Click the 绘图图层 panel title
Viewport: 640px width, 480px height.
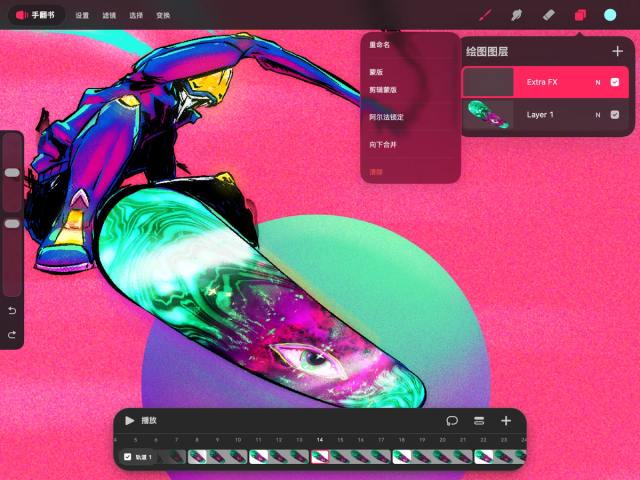pos(487,52)
